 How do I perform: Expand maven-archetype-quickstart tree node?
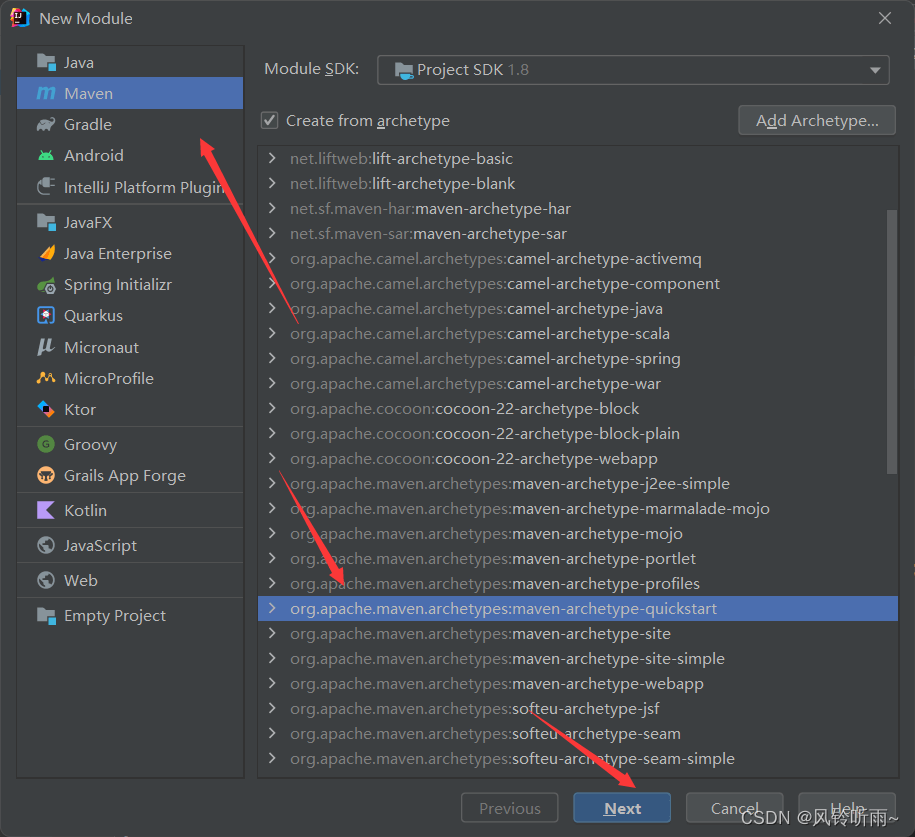272,609
